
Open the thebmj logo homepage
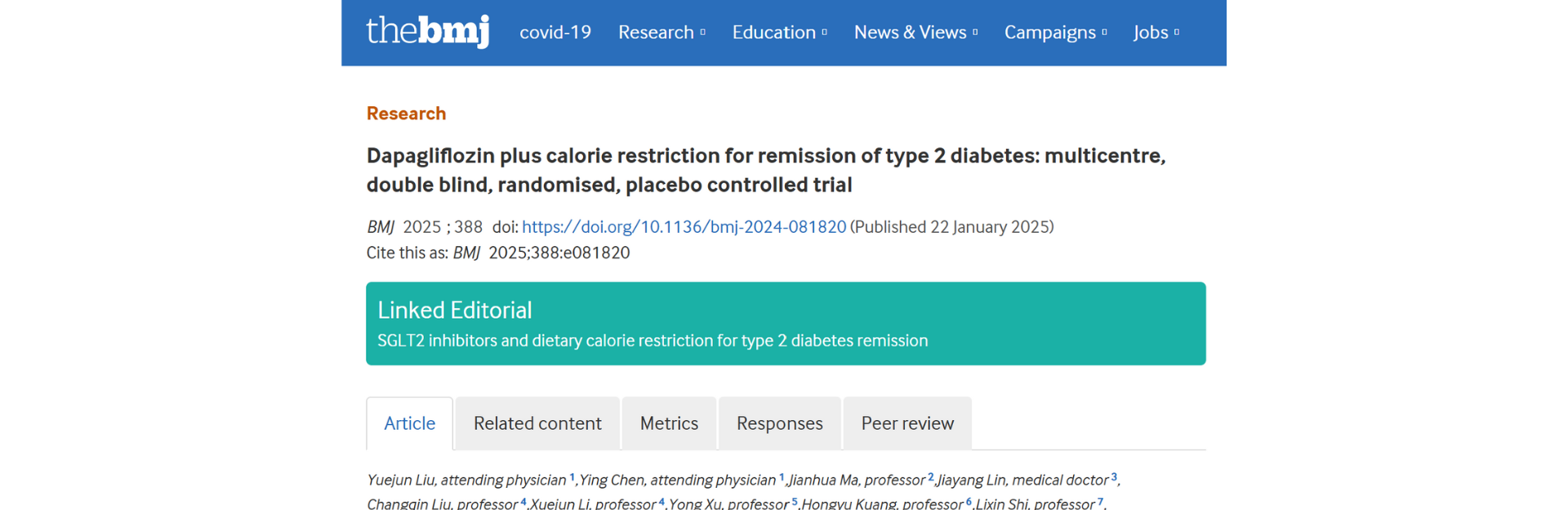coord(427,31)
